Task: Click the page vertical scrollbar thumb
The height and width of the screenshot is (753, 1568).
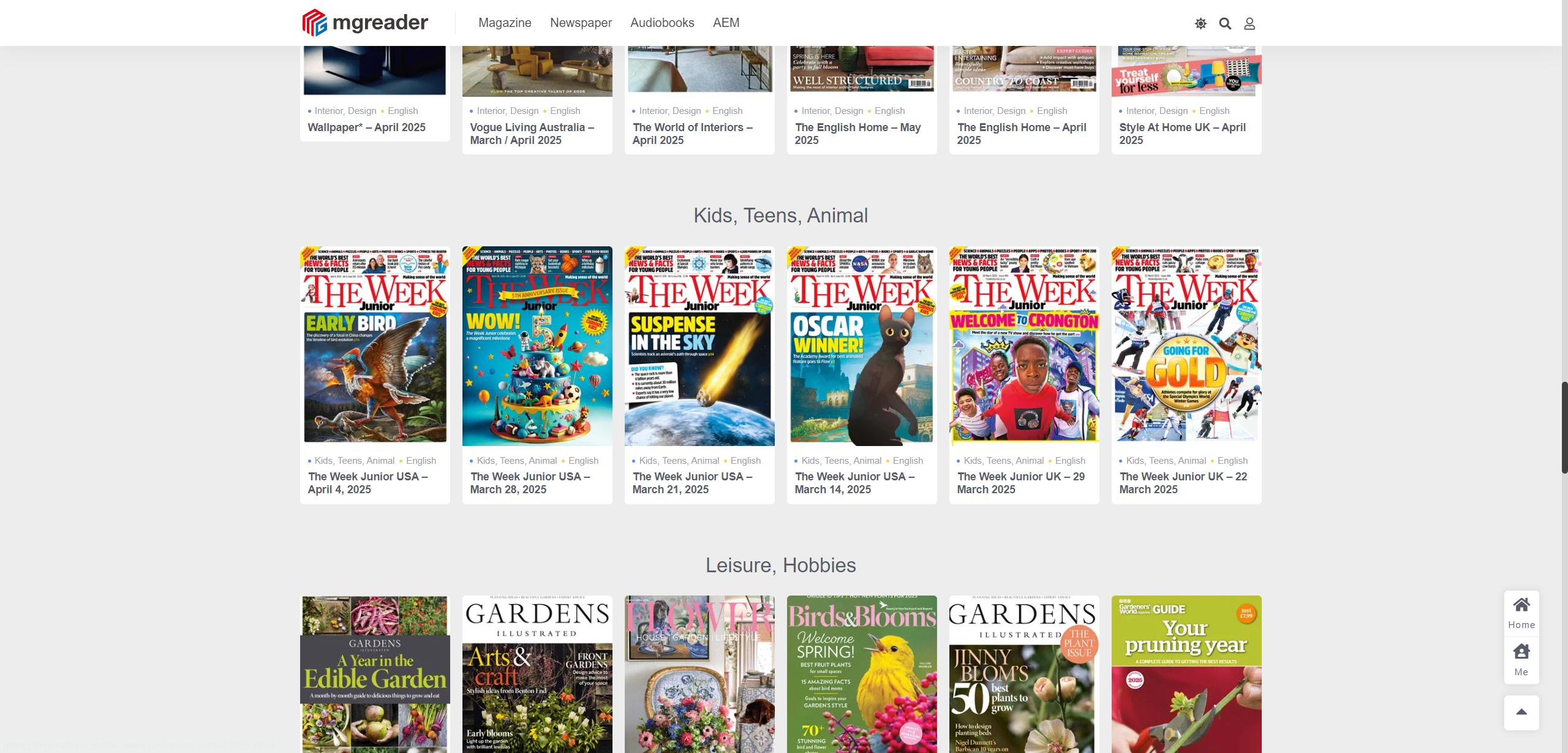Action: 1564,427
